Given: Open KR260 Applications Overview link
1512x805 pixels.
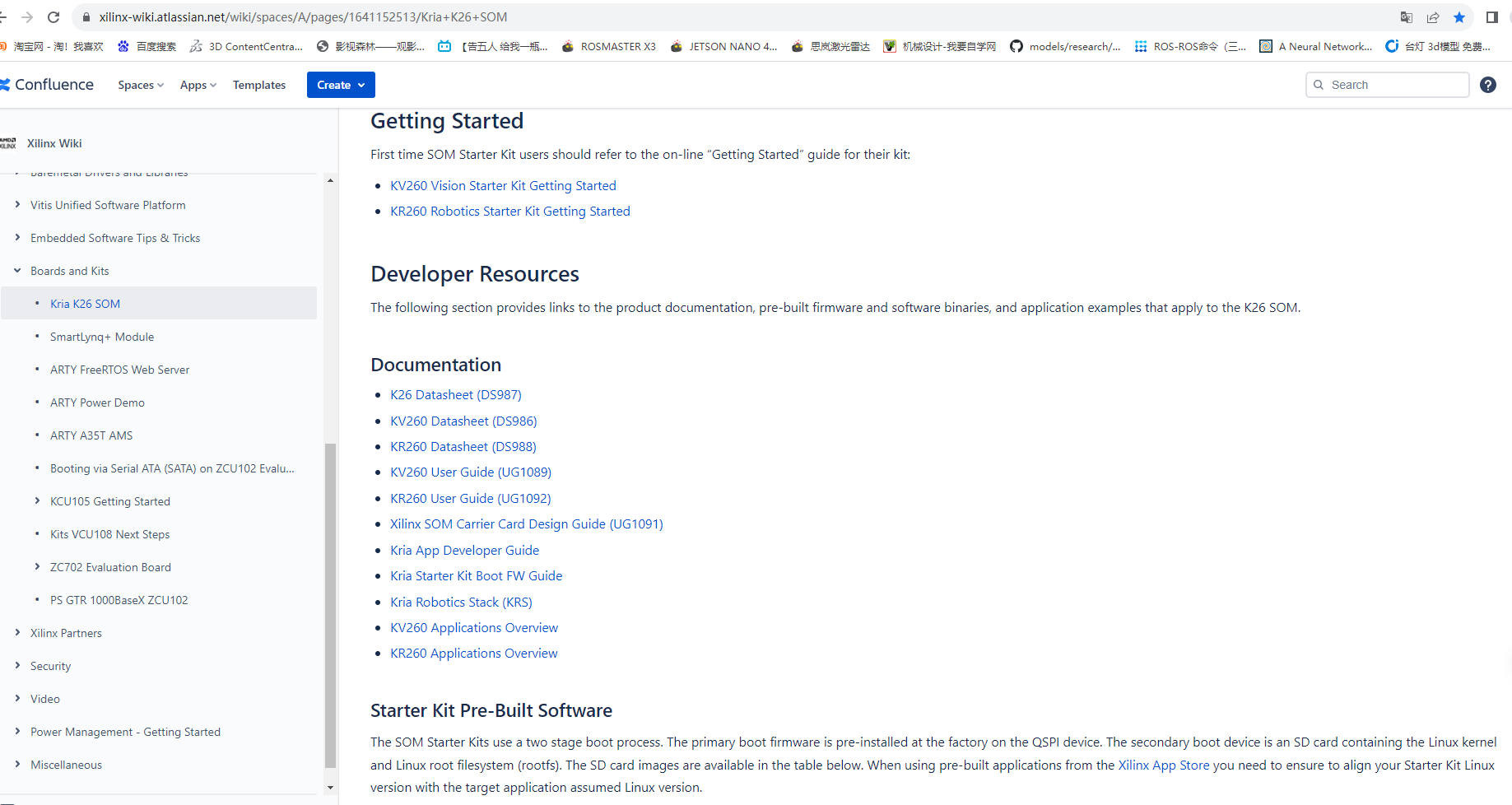Looking at the screenshot, I should pyautogui.click(x=474, y=654).
